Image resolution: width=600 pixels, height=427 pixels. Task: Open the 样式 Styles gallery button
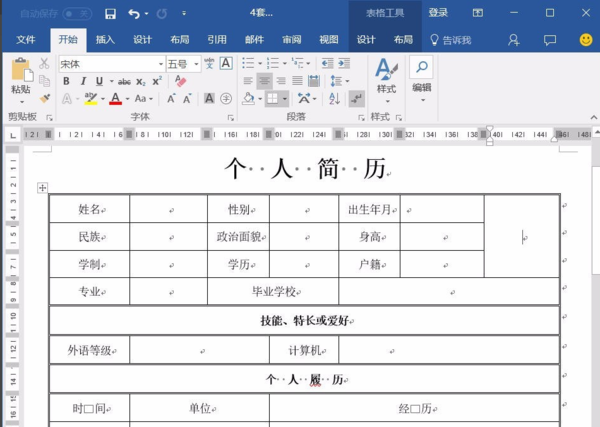click(x=386, y=81)
